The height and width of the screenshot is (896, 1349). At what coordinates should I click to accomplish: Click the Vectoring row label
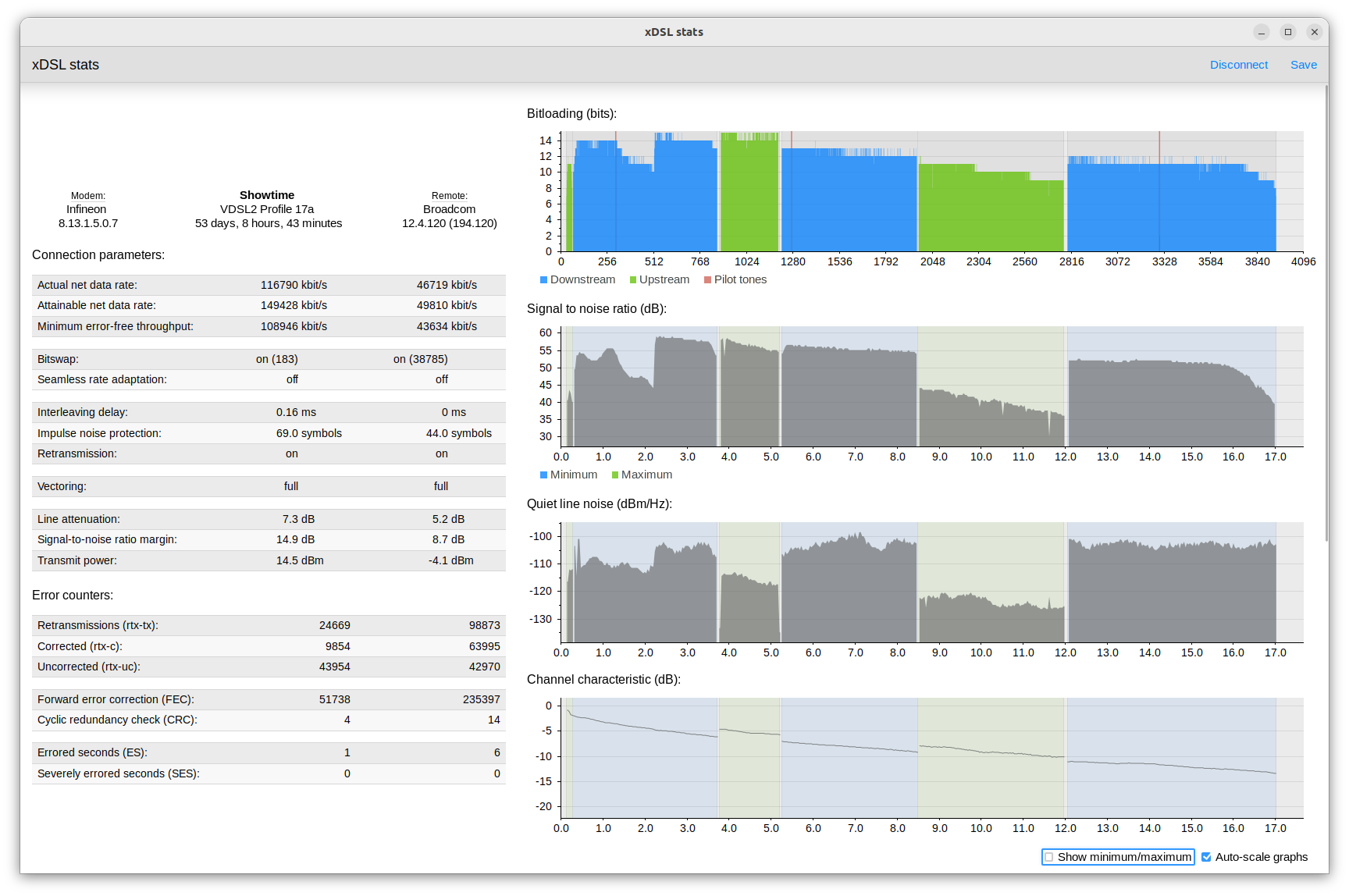click(62, 486)
